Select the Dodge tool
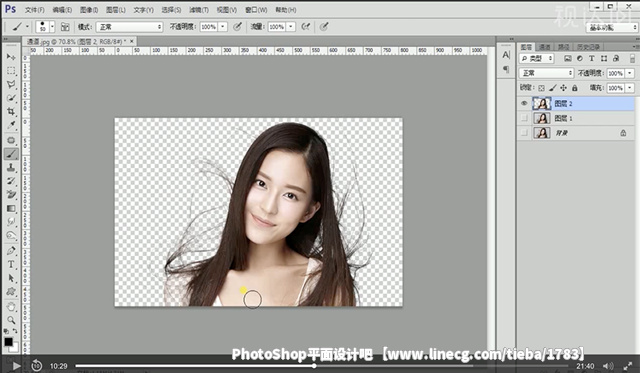The image size is (640, 373). pyautogui.click(x=11, y=235)
